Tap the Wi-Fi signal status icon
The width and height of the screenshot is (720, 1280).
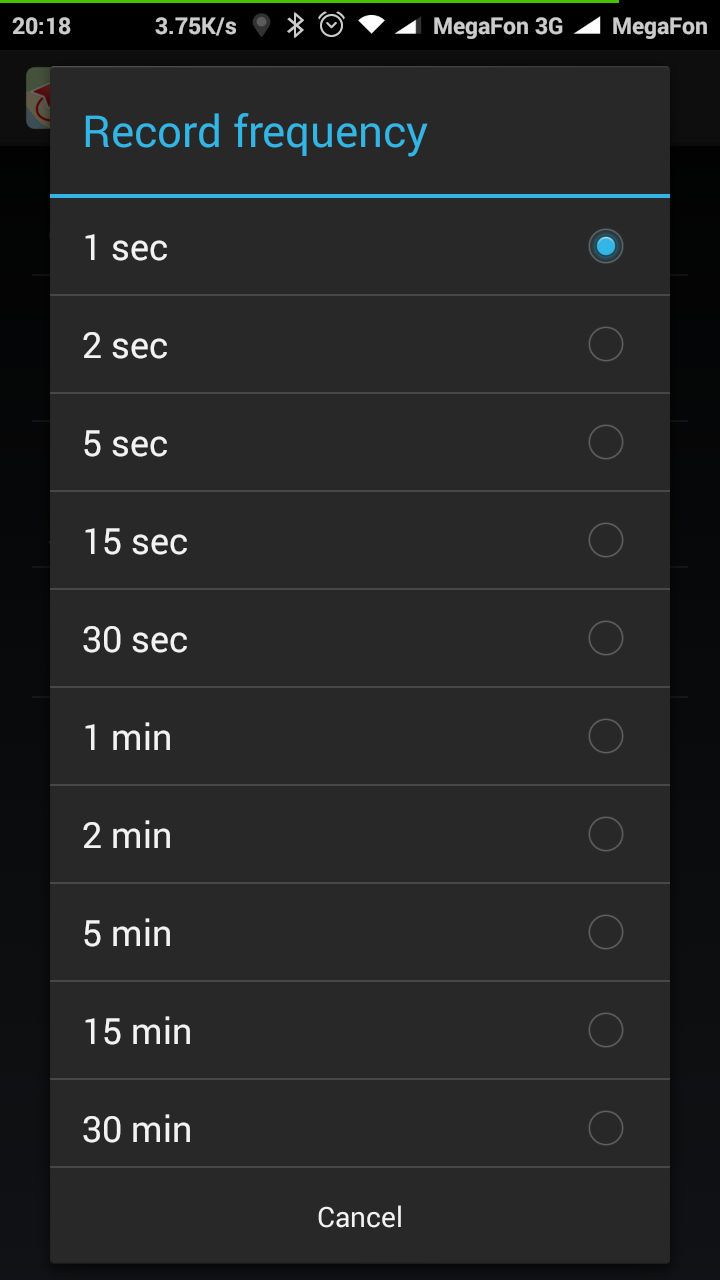pyautogui.click(x=371, y=25)
